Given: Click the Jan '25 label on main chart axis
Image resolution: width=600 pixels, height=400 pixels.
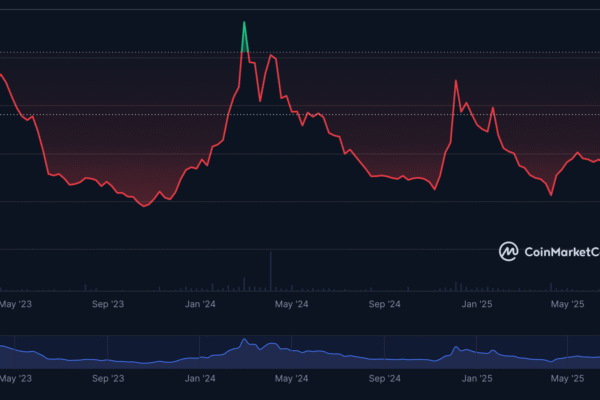Looking at the screenshot, I should point(478,304).
